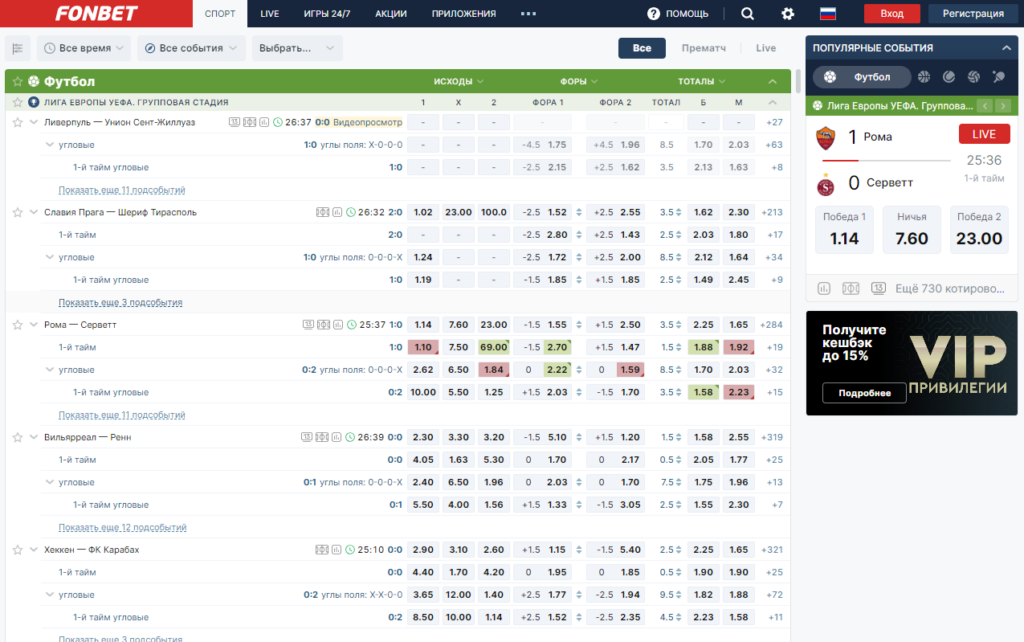
Task: Adjust the 2.5 total stepper in Хеккен — ФК Карабах row
Action: [679, 550]
